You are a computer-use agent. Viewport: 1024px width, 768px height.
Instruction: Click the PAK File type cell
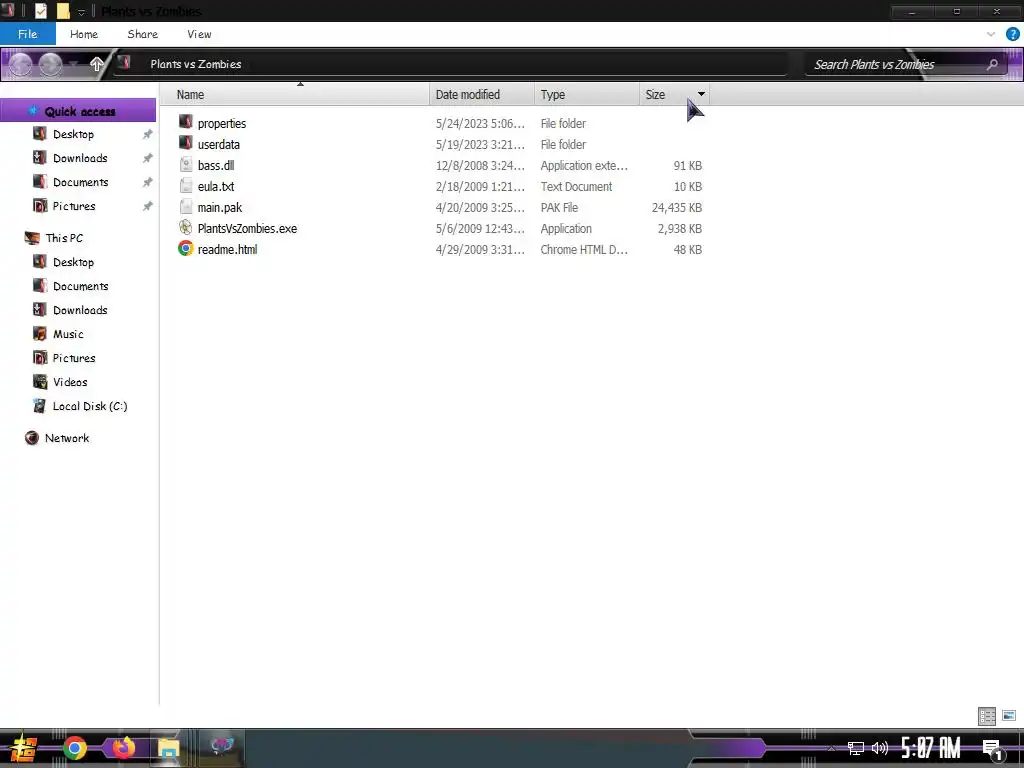point(559,208)
